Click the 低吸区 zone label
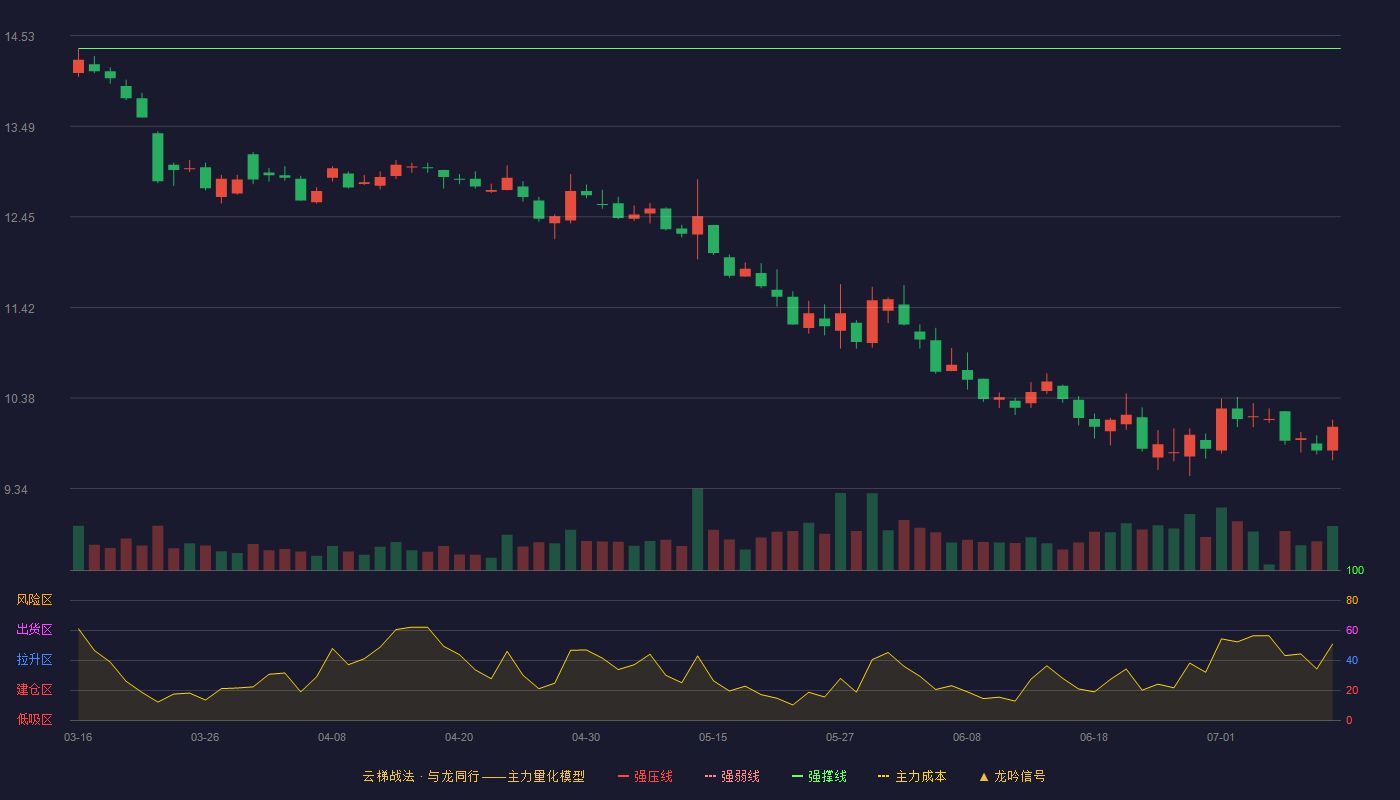1400x800 pixels. (34, 719)
